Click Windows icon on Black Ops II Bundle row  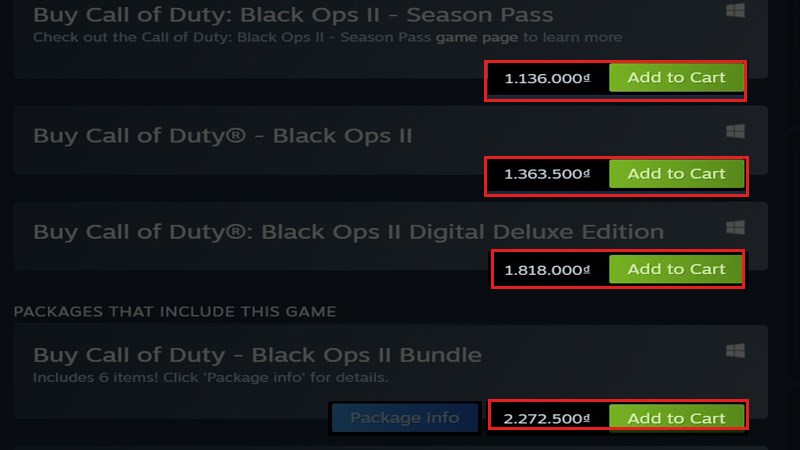[x=735, y=351]
